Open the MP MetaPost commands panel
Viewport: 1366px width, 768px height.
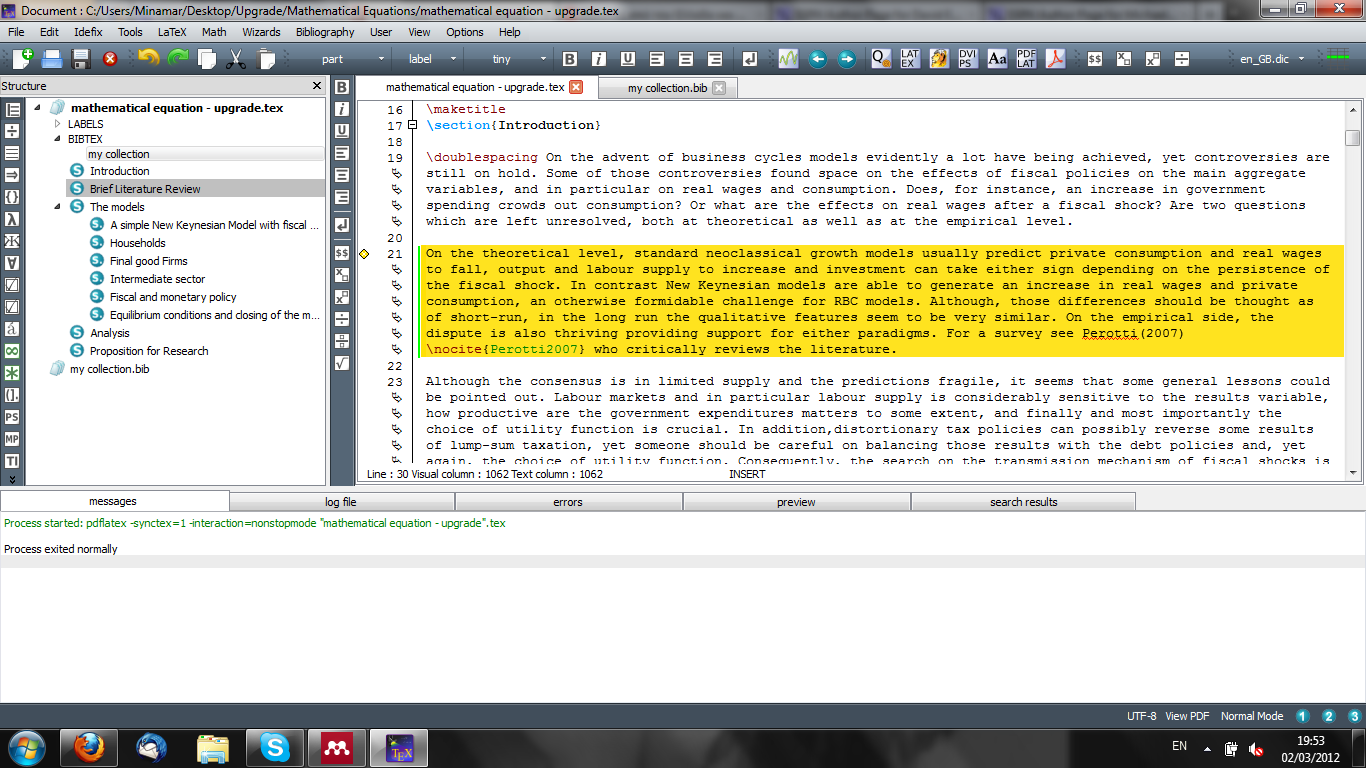(x=12, y=439)
